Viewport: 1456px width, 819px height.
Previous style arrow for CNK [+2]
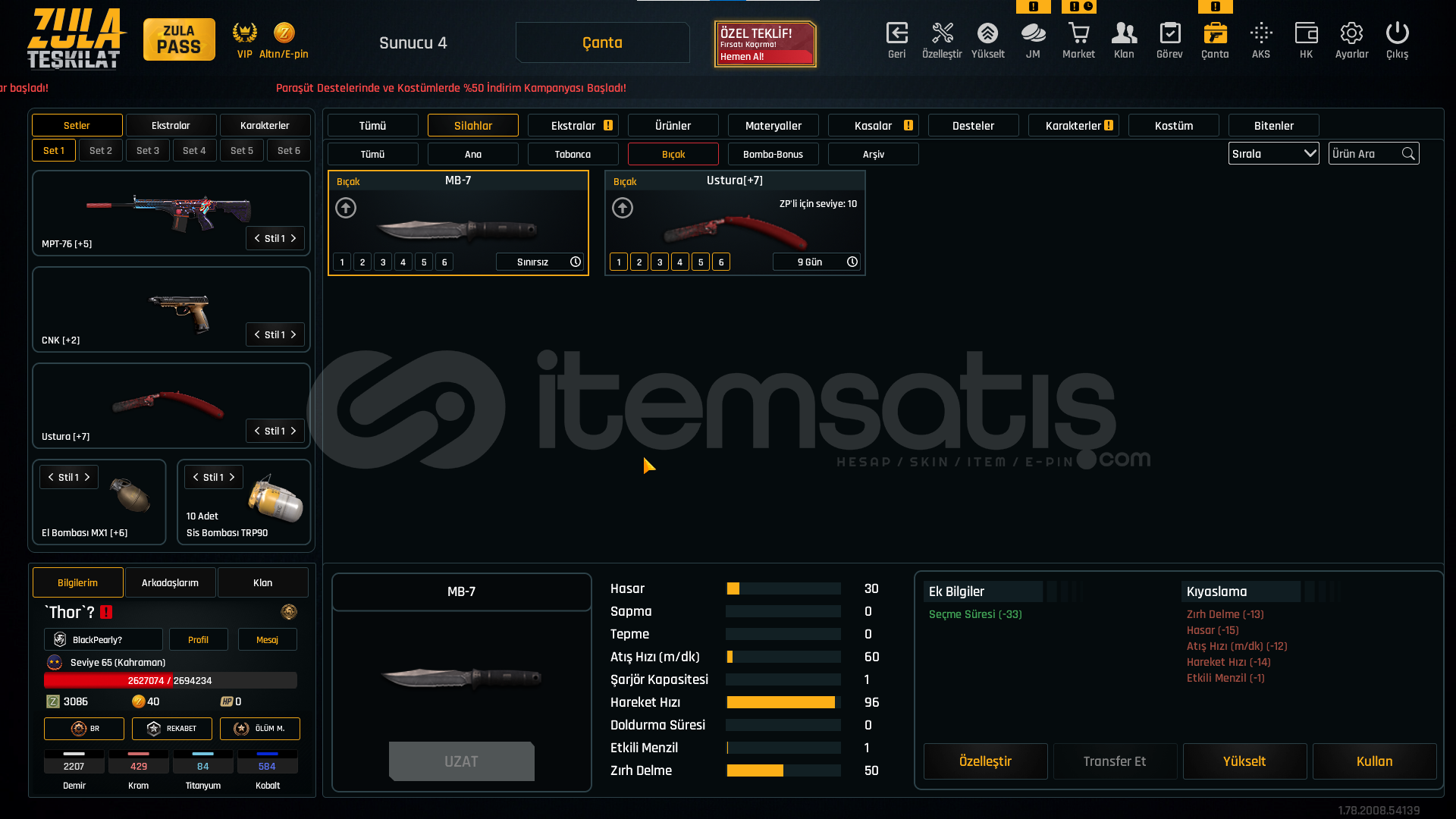coord(257,334)
